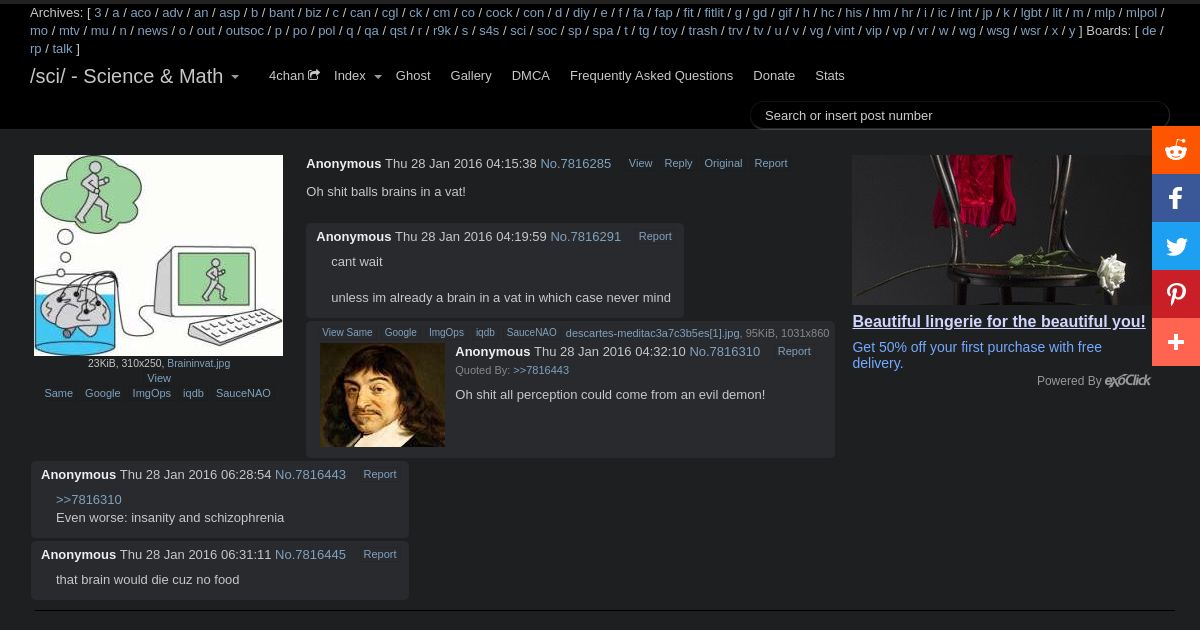Go to the /news/ archive board link
Image resolution: width=1200 pixels, height=630 pixels.
tap(153, 31)
